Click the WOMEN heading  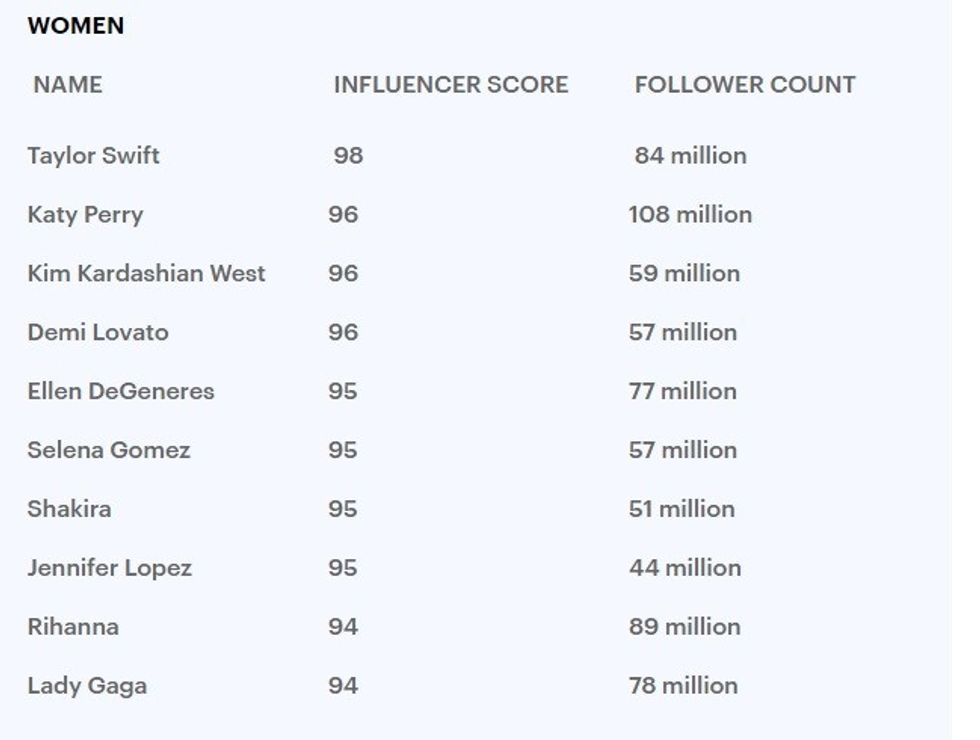pos(76,26)
